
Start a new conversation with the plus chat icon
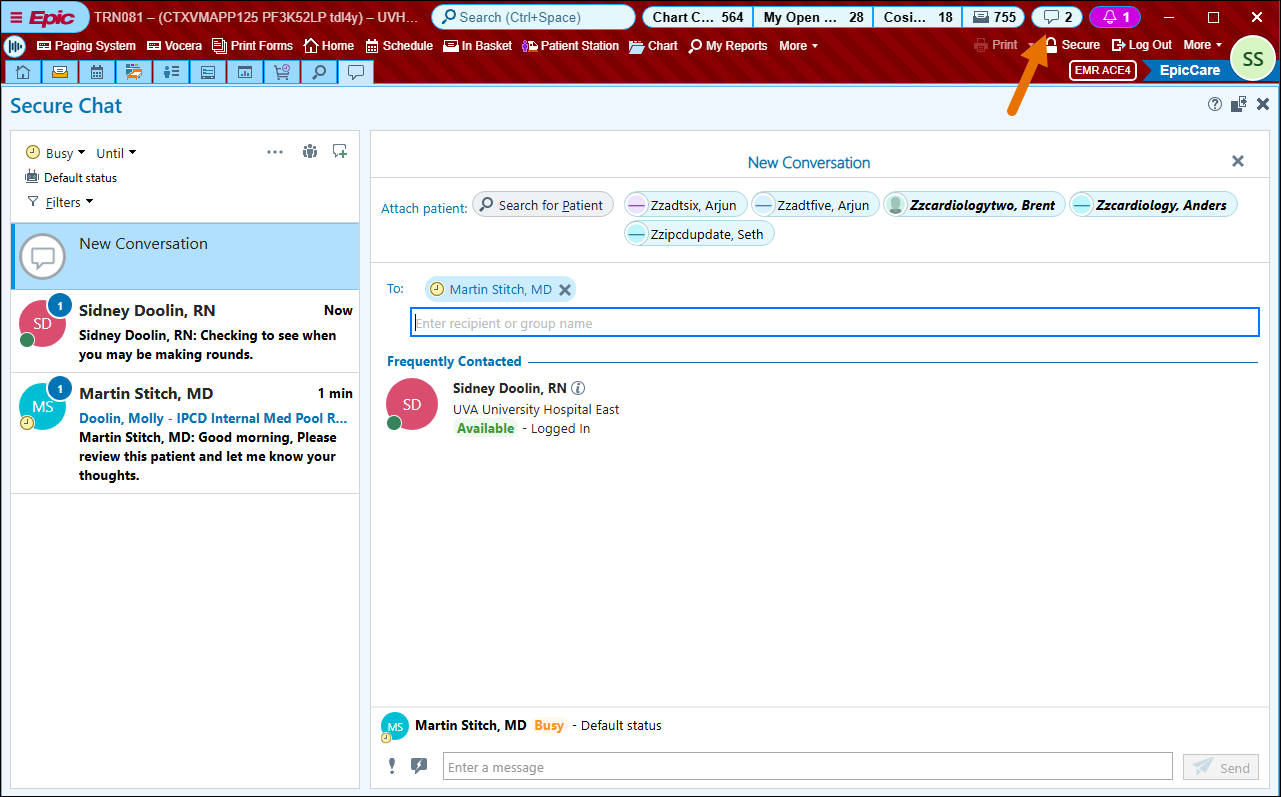click(340, 152)
